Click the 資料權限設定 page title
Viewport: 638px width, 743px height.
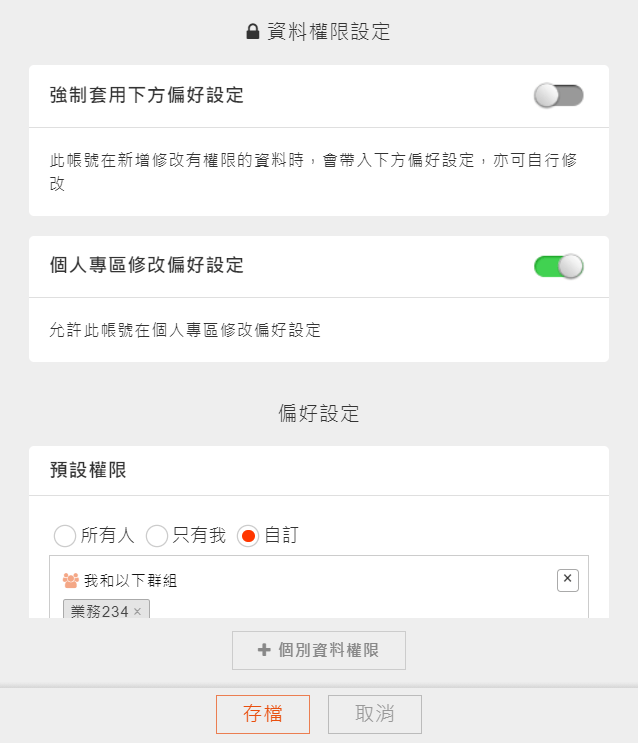328,32
